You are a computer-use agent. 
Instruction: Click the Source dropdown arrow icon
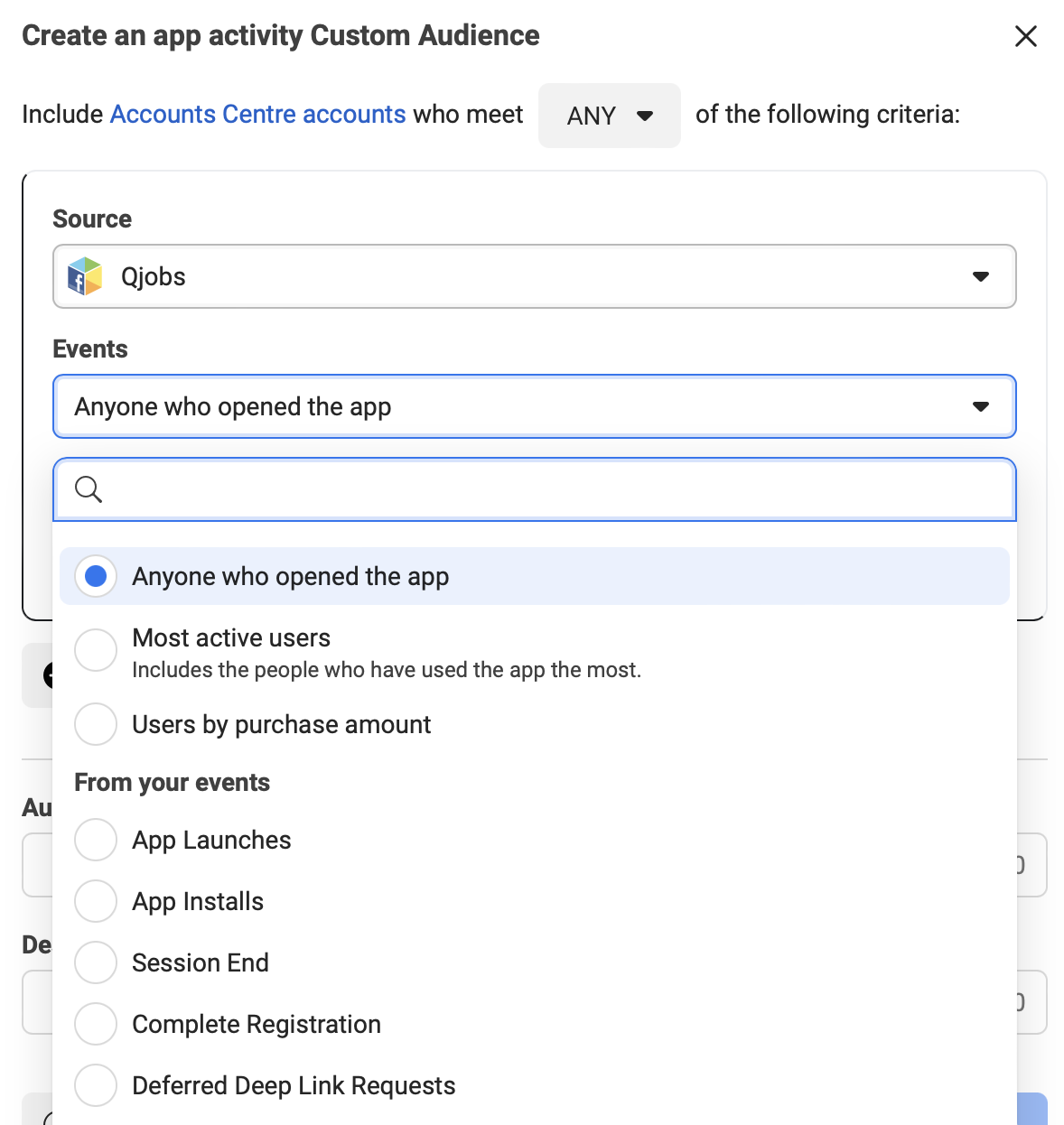pyautogui.click(x=980, y=276)
